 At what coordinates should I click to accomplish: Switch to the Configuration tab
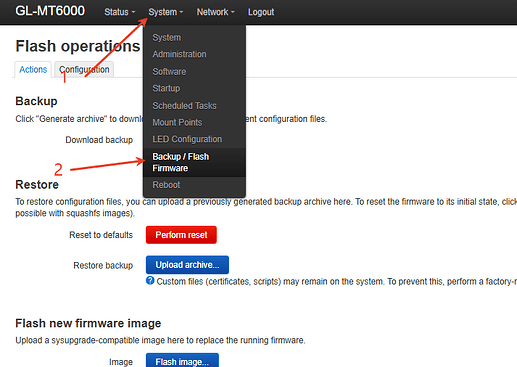pyautogui.click(x=84, y=70)
